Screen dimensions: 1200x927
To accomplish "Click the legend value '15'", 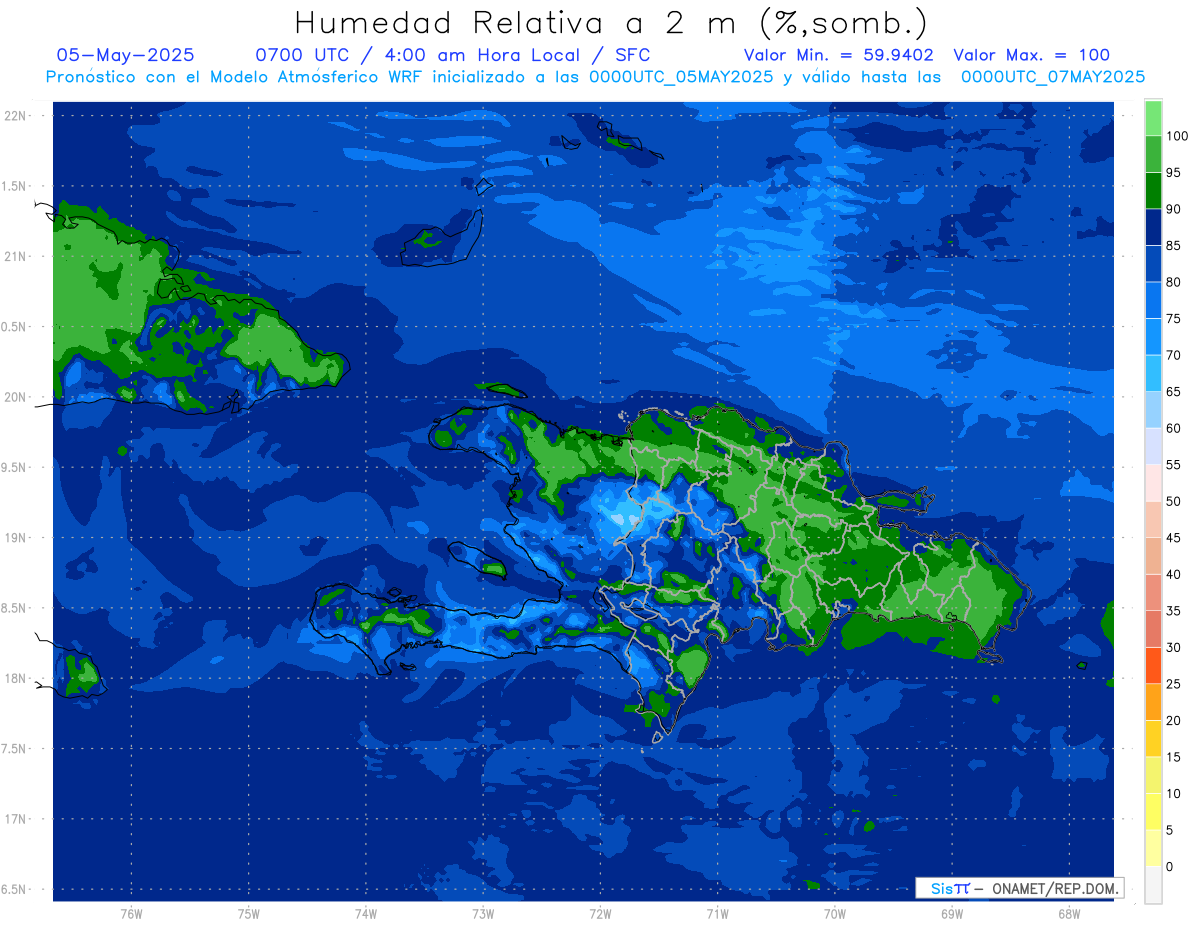I will tap(1174, 757).
